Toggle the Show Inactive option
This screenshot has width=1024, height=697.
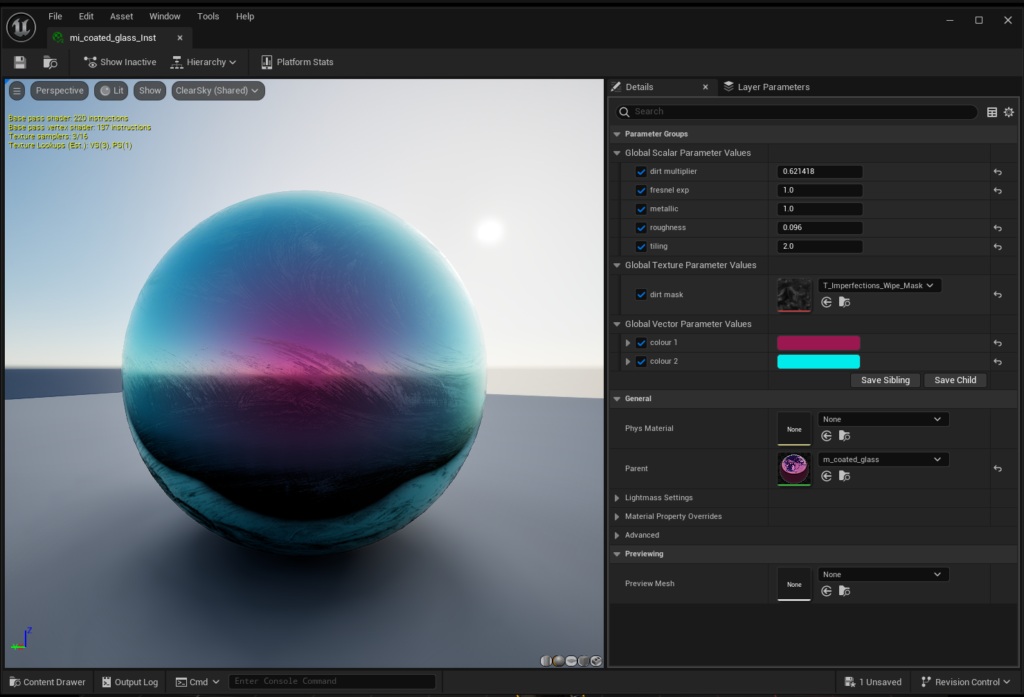pos(119,62)
